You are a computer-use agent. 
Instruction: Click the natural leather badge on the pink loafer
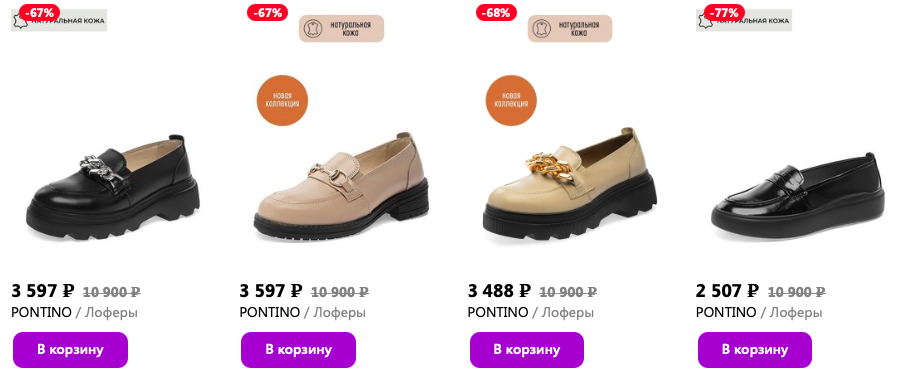(x=341, y=29)
